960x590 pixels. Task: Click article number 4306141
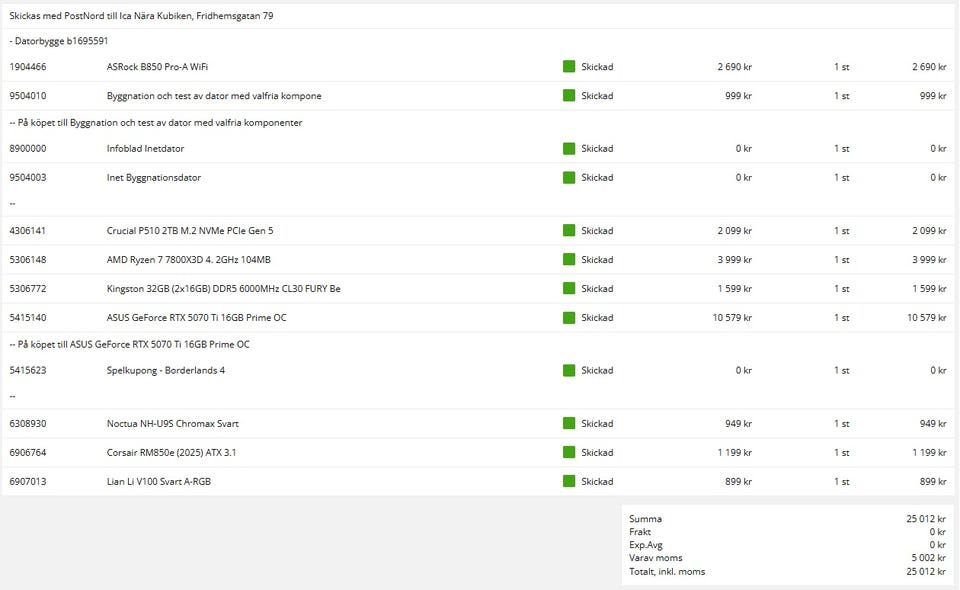[28, 231]
